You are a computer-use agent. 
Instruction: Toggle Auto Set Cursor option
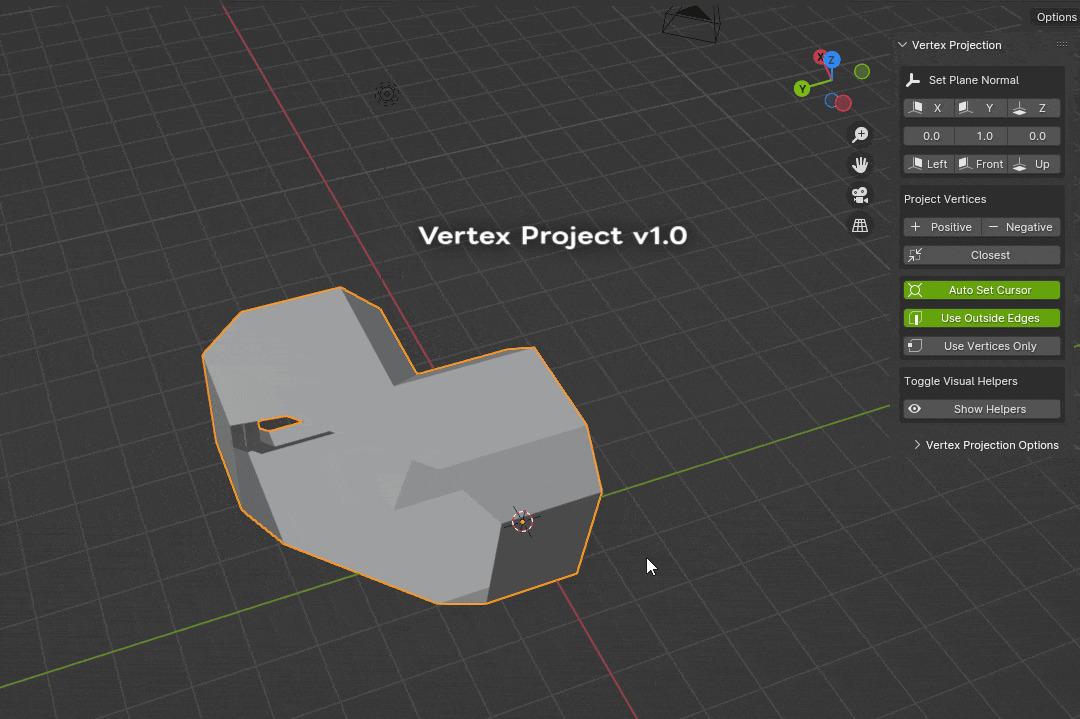(x=982, y=290)
